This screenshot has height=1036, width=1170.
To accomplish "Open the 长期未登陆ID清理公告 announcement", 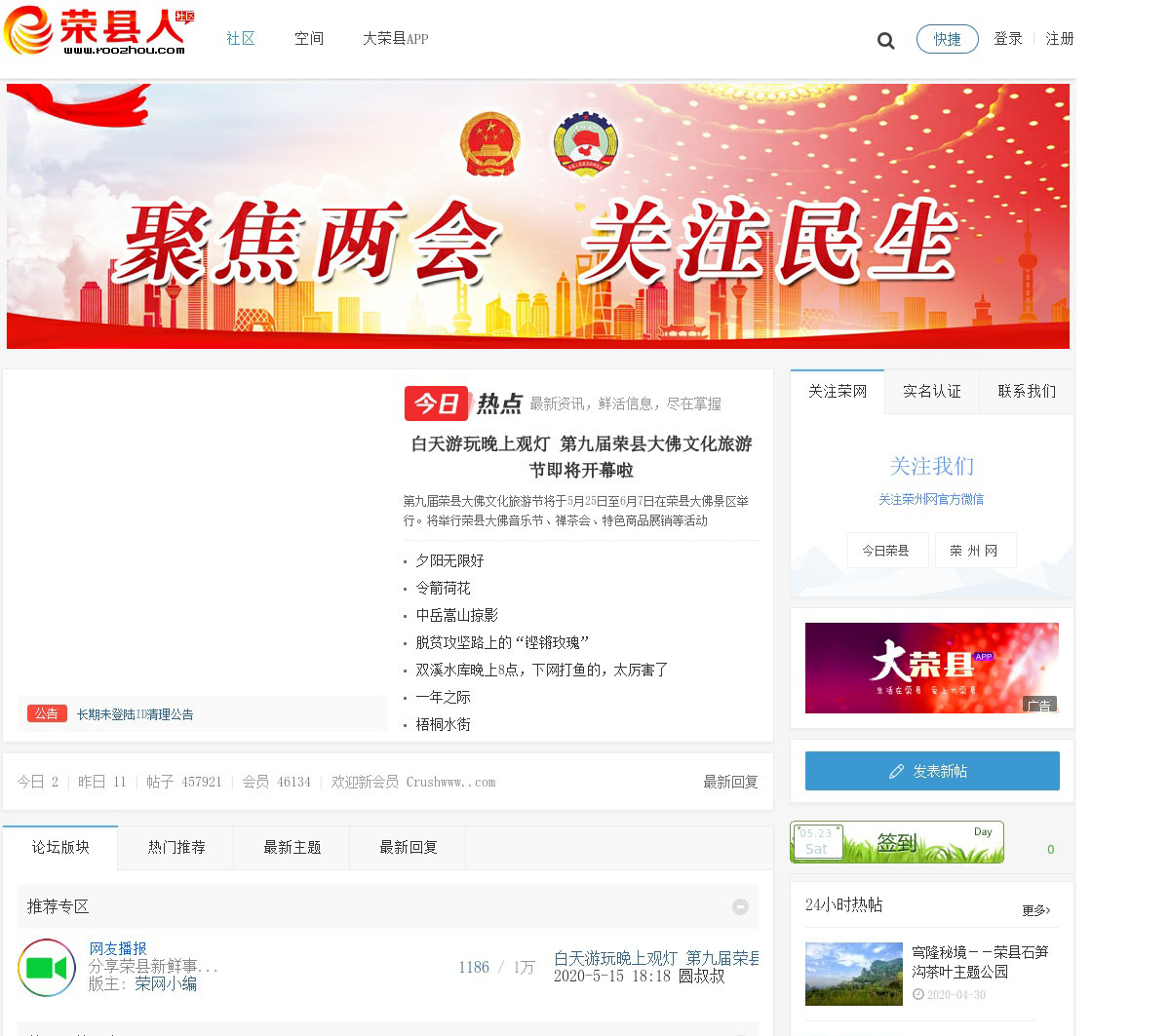I will [x=135, y=714].
